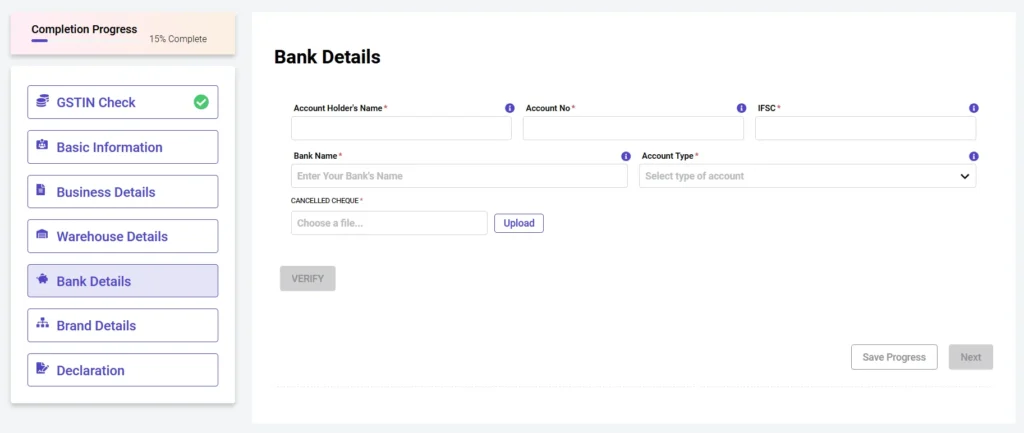Click the info icon for Bank Name
Screen dimensions: 1024x433
pos(626,157)
